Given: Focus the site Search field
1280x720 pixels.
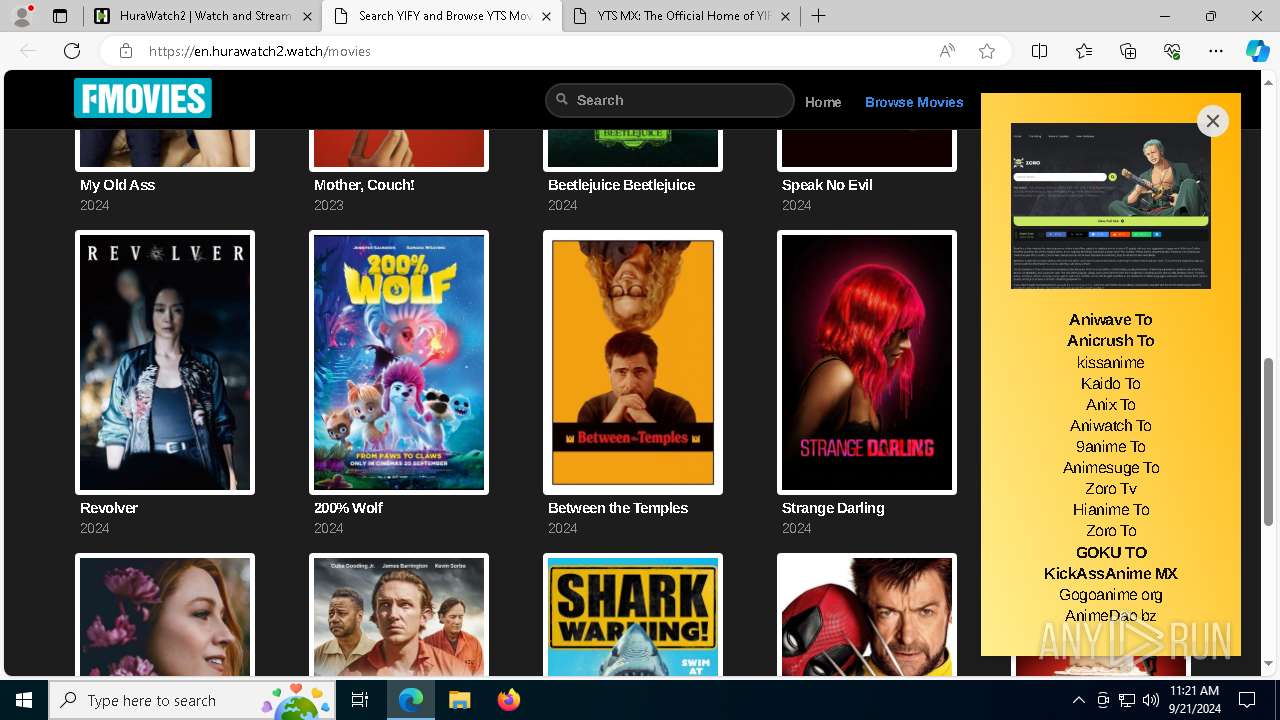Looking at the screenshot, I should 669,100.
